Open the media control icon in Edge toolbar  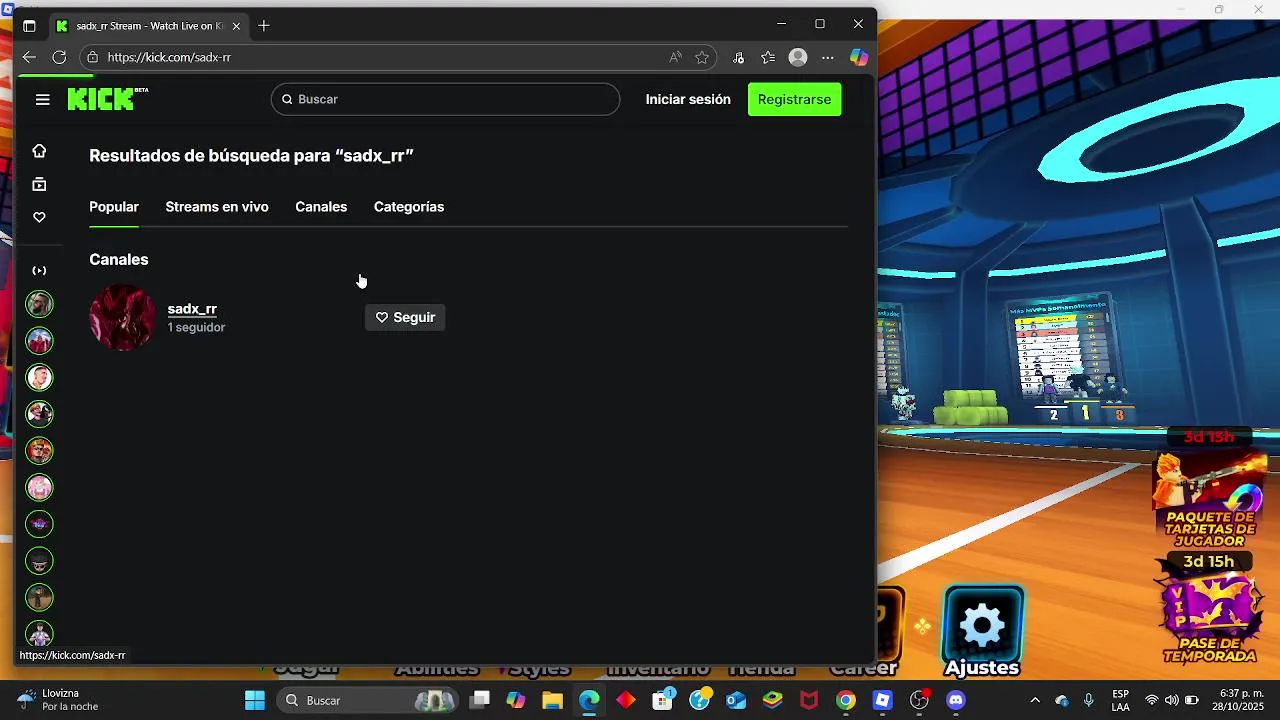tap(738, 57)
